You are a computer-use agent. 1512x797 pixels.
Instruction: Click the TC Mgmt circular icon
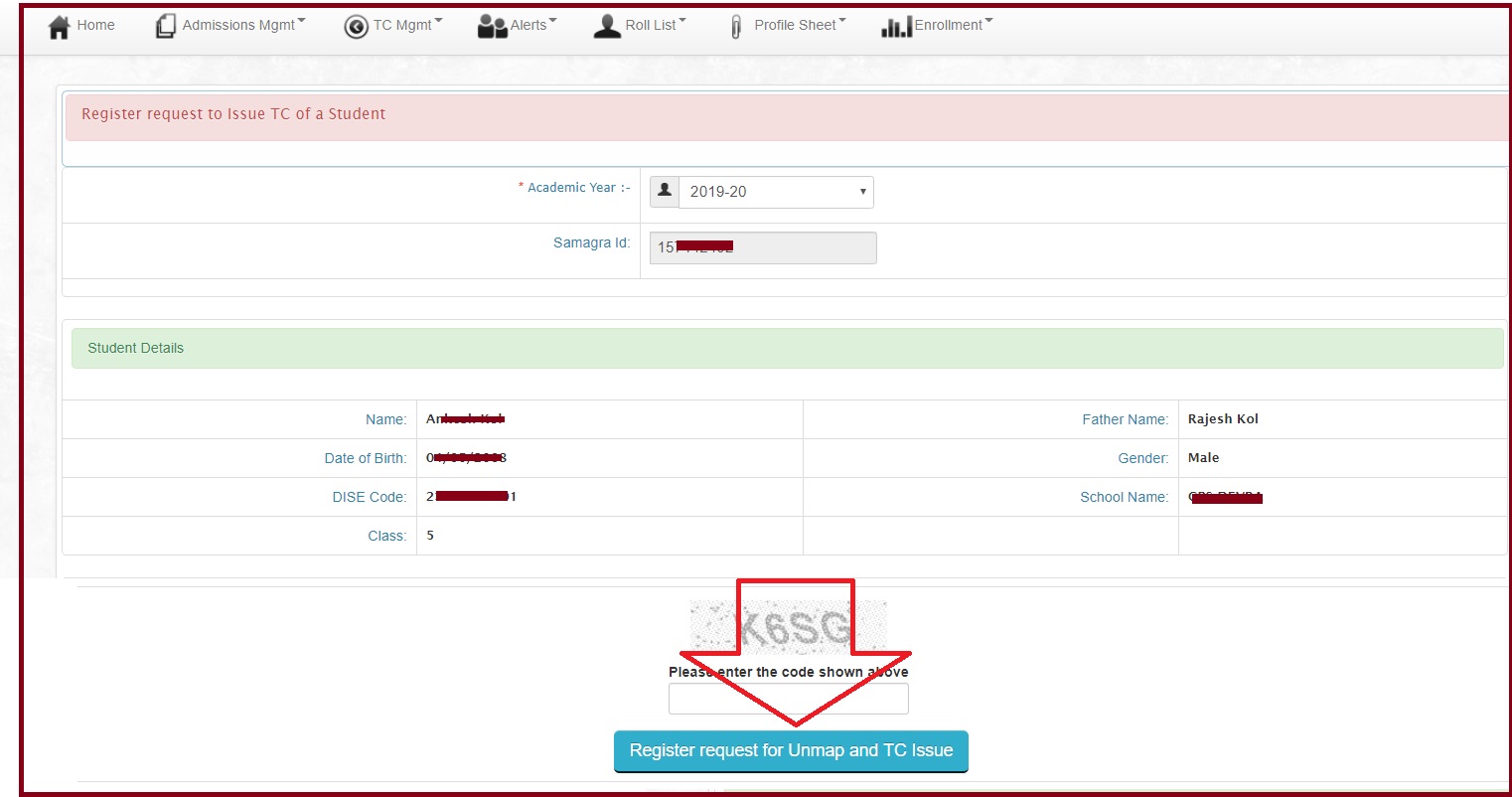356,27
